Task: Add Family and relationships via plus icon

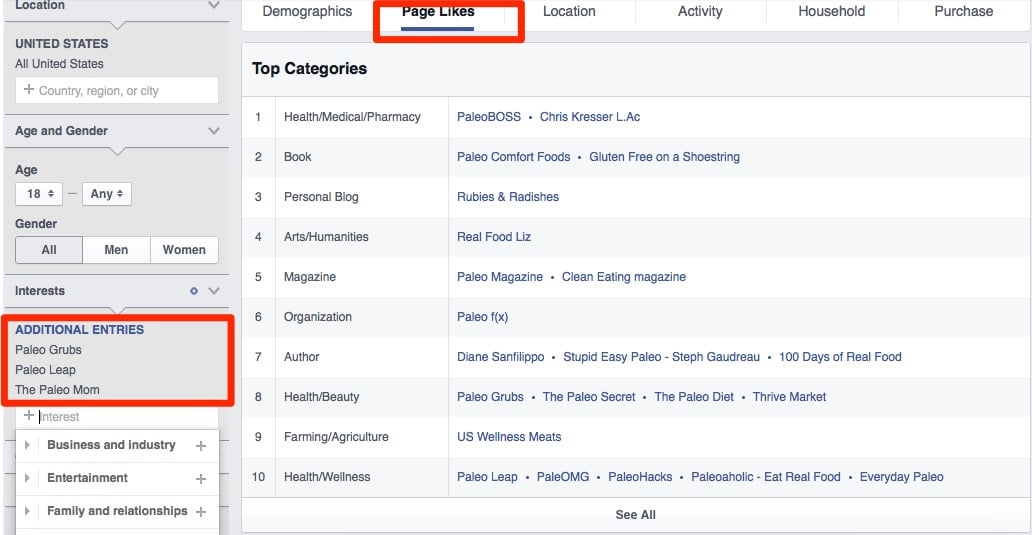Action: (x=201, y=512)
